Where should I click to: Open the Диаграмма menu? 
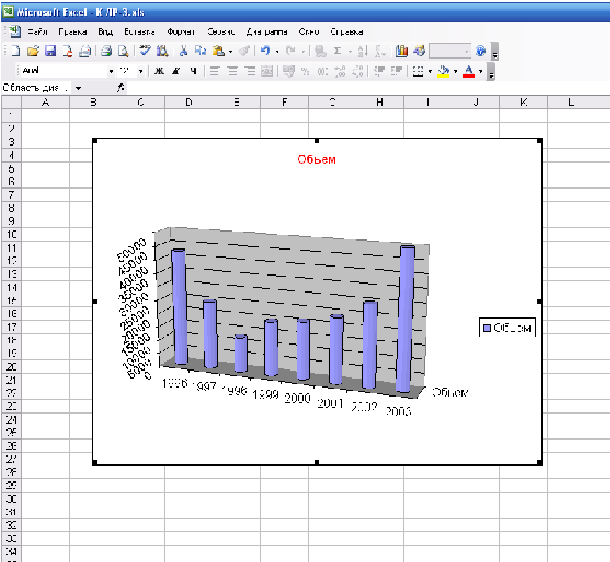267,32
